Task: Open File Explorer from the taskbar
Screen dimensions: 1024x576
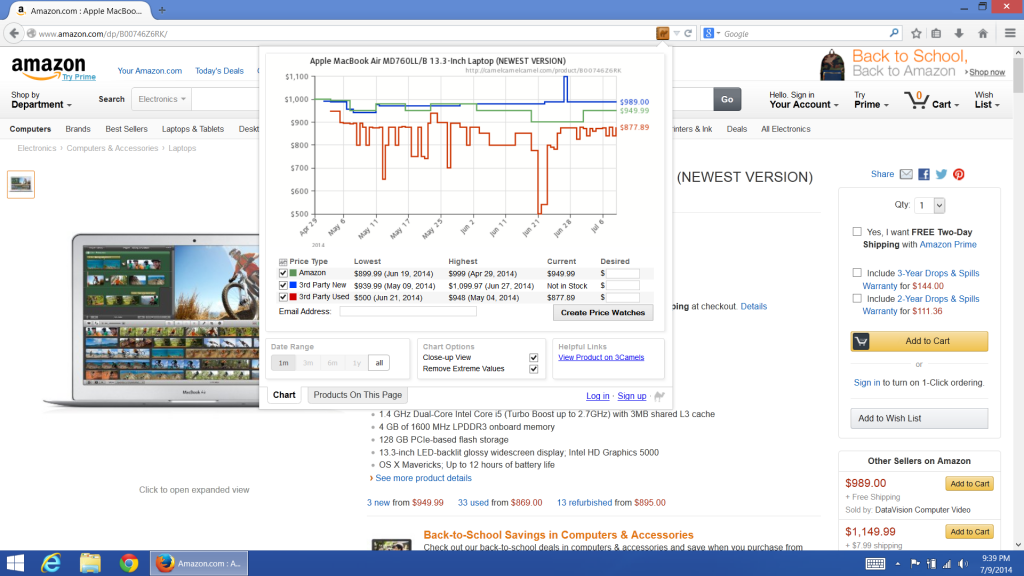Action: [x=90, y=563]
